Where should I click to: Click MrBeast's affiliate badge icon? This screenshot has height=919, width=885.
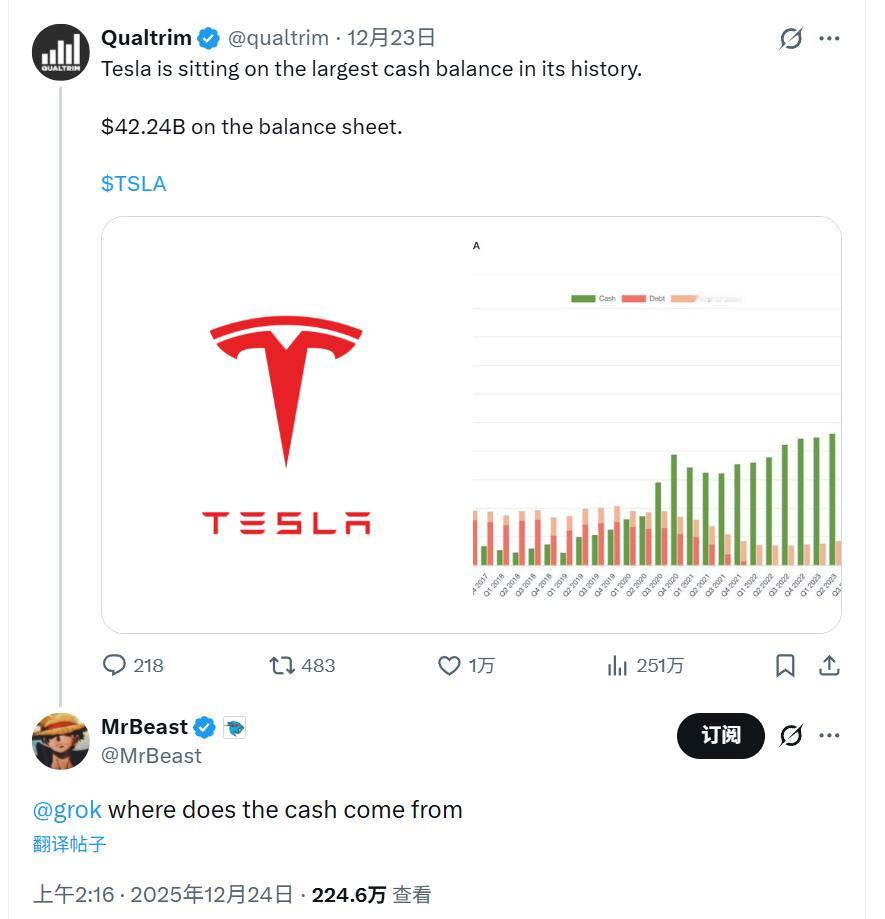point(234,728)
